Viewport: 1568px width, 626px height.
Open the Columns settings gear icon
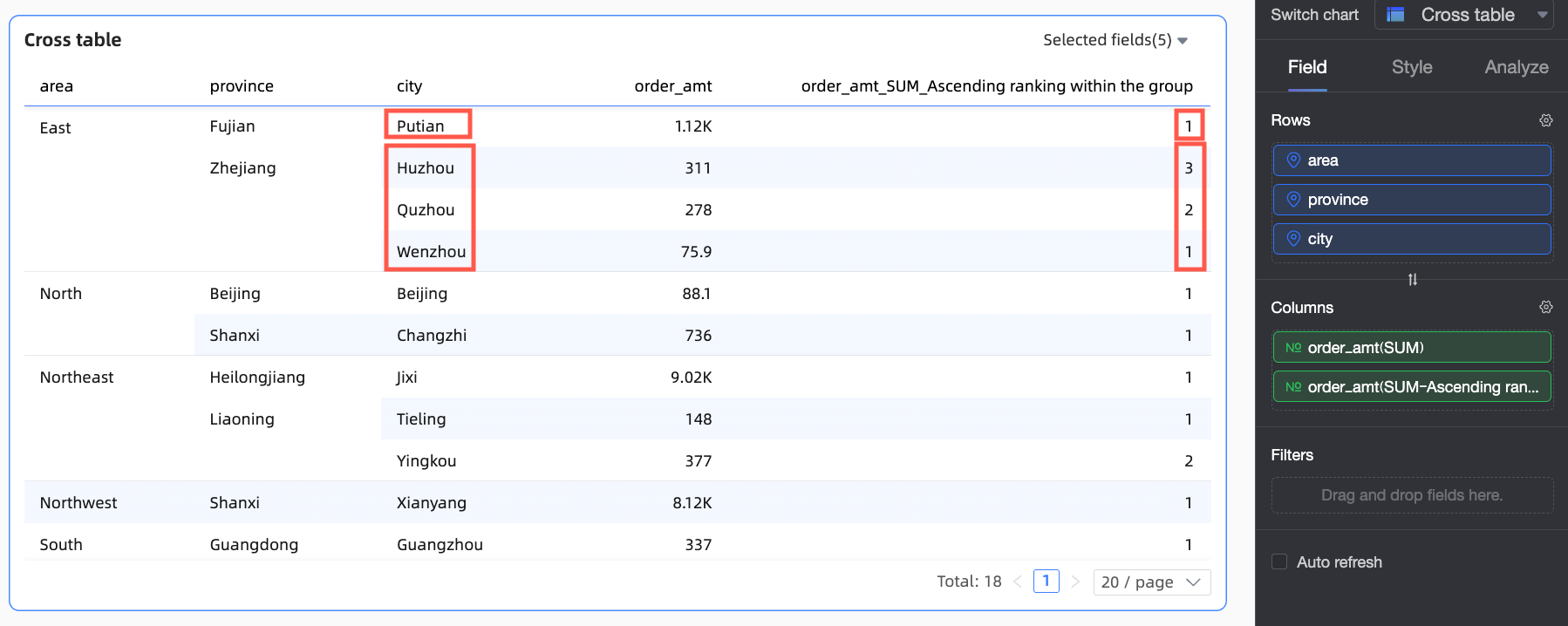pyautogui.click(x=1545, y=307)
